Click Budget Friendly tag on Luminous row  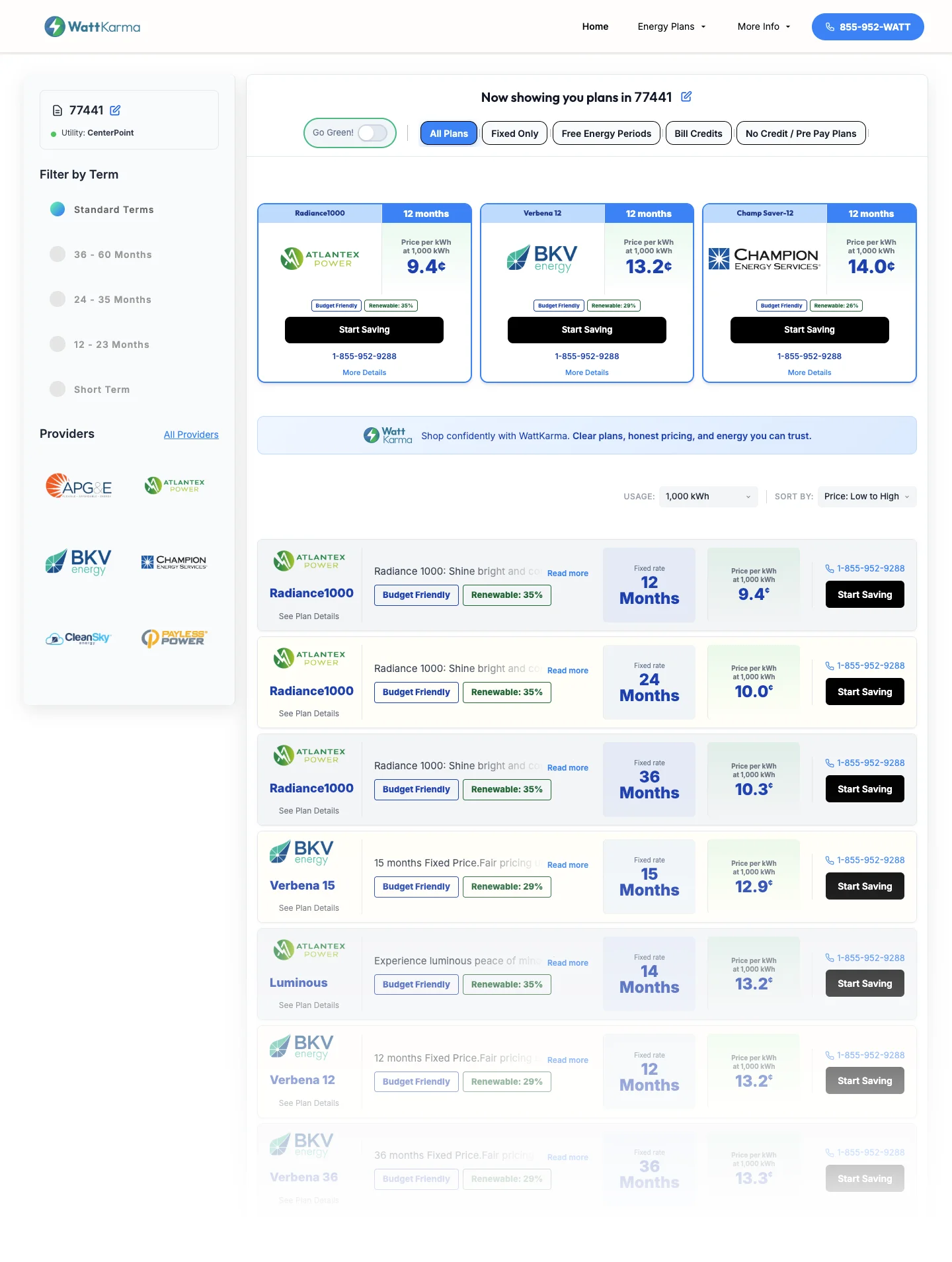pyautogui.click(x=416, y=984)
